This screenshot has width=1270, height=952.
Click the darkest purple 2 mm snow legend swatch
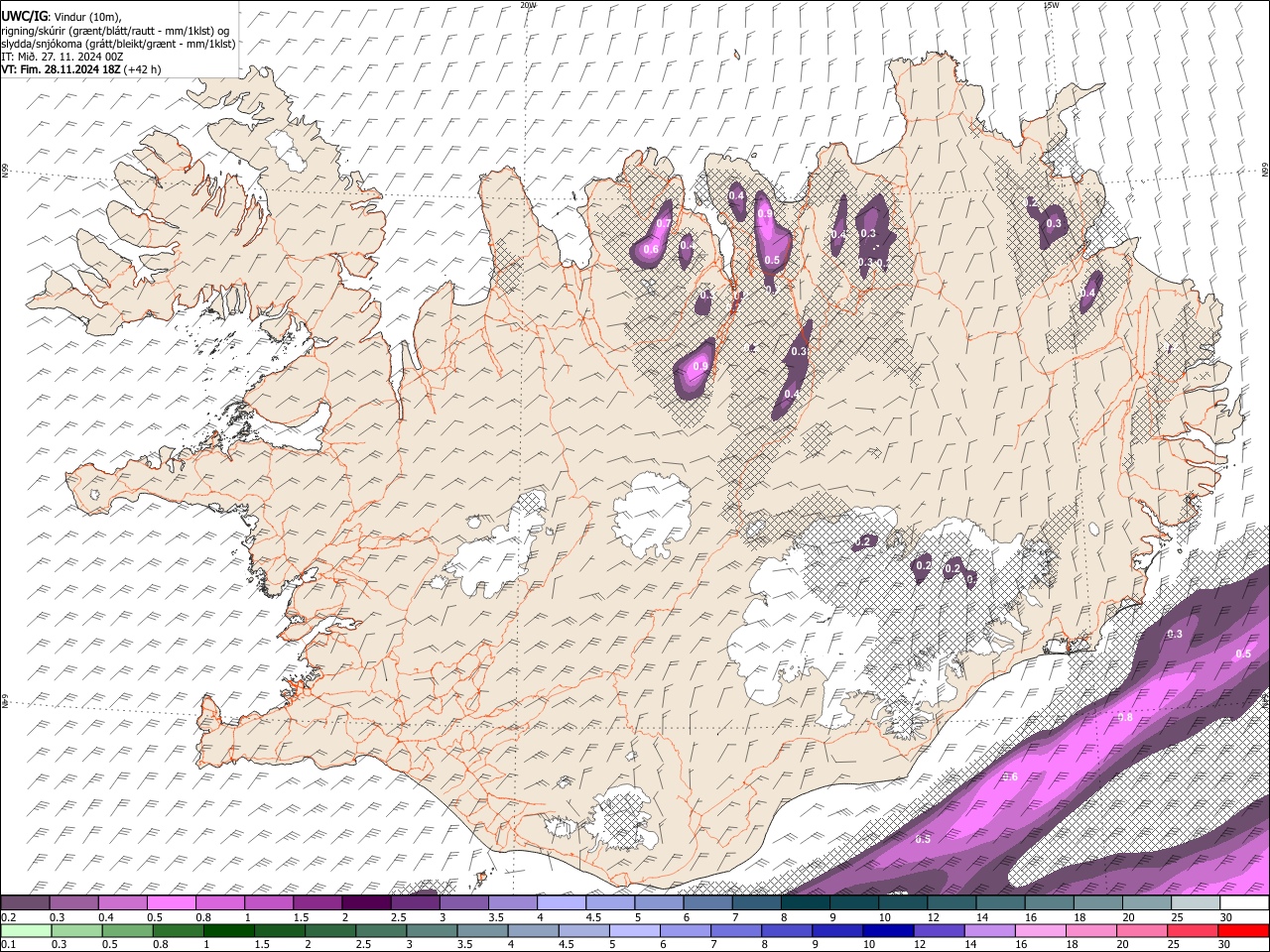coord(366,902)
